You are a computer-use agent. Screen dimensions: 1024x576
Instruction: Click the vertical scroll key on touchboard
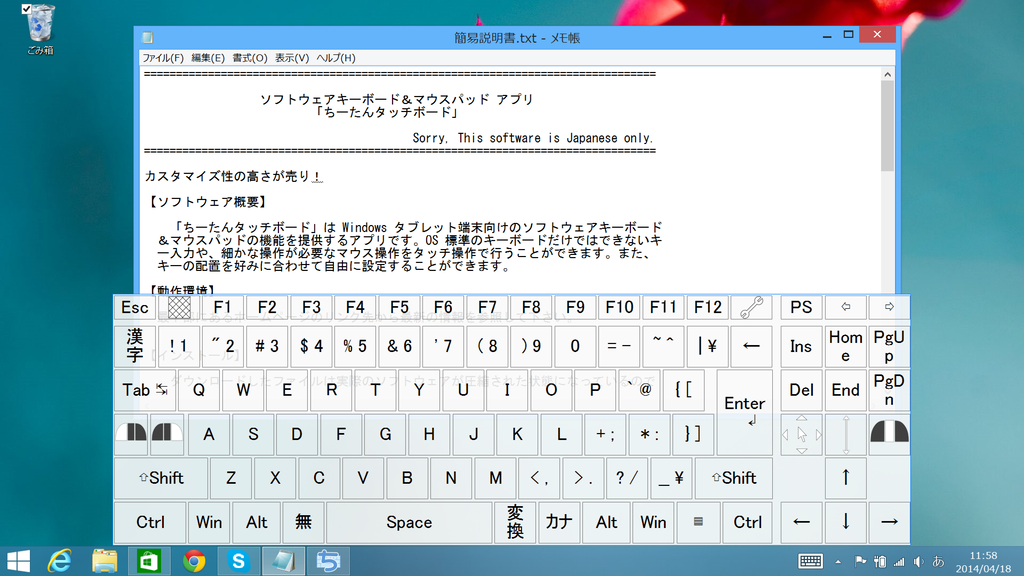(x=846, y=434)
